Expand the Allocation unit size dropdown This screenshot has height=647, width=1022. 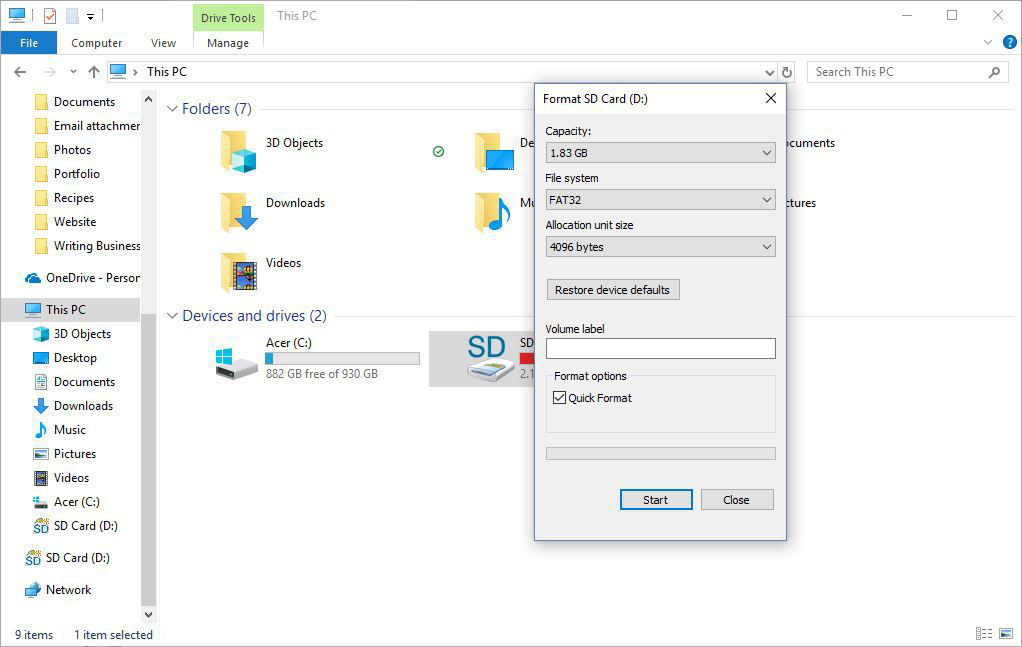pyautogui.click(x=660, y=247)
